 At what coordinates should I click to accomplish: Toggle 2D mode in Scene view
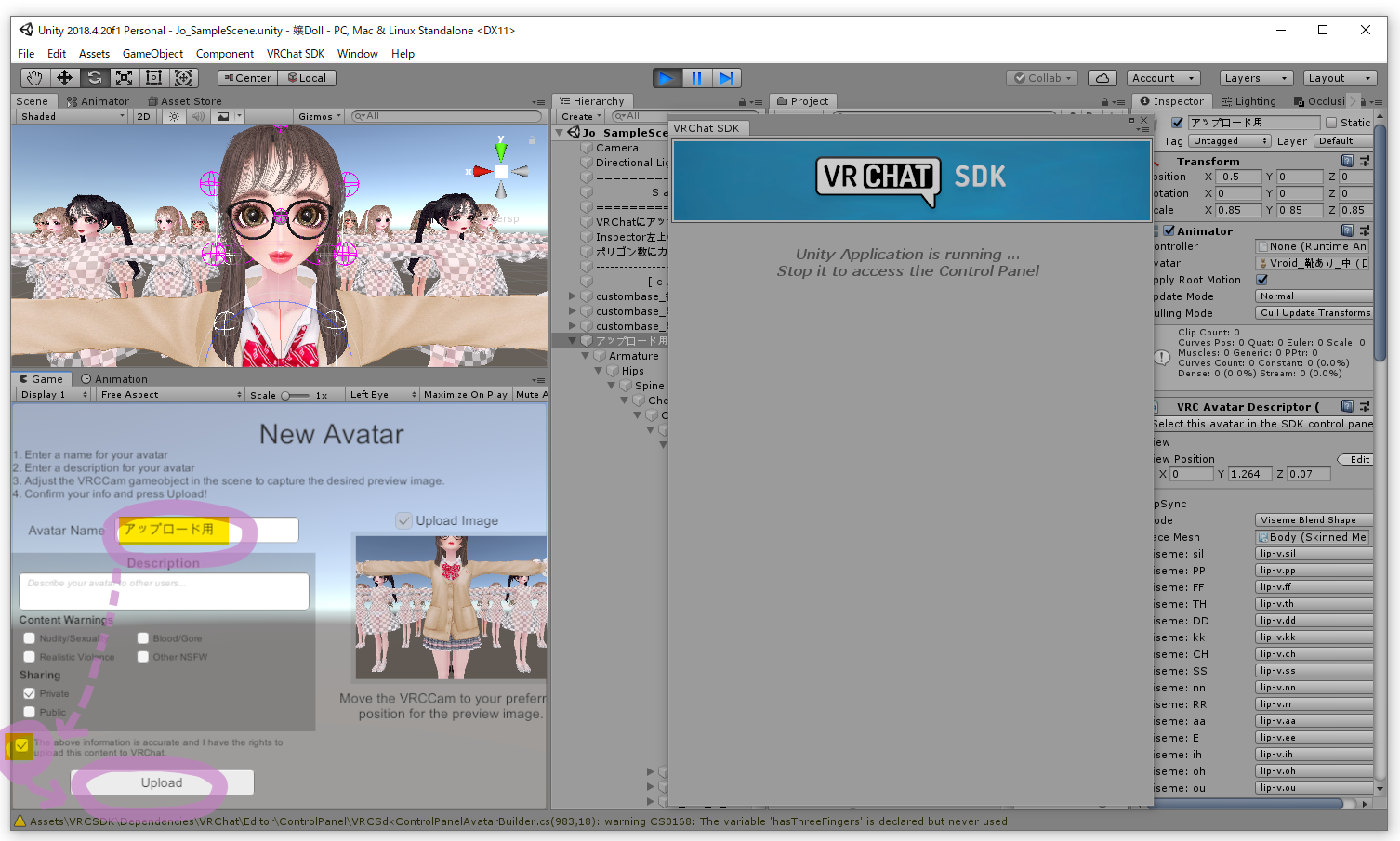(143, 116)
